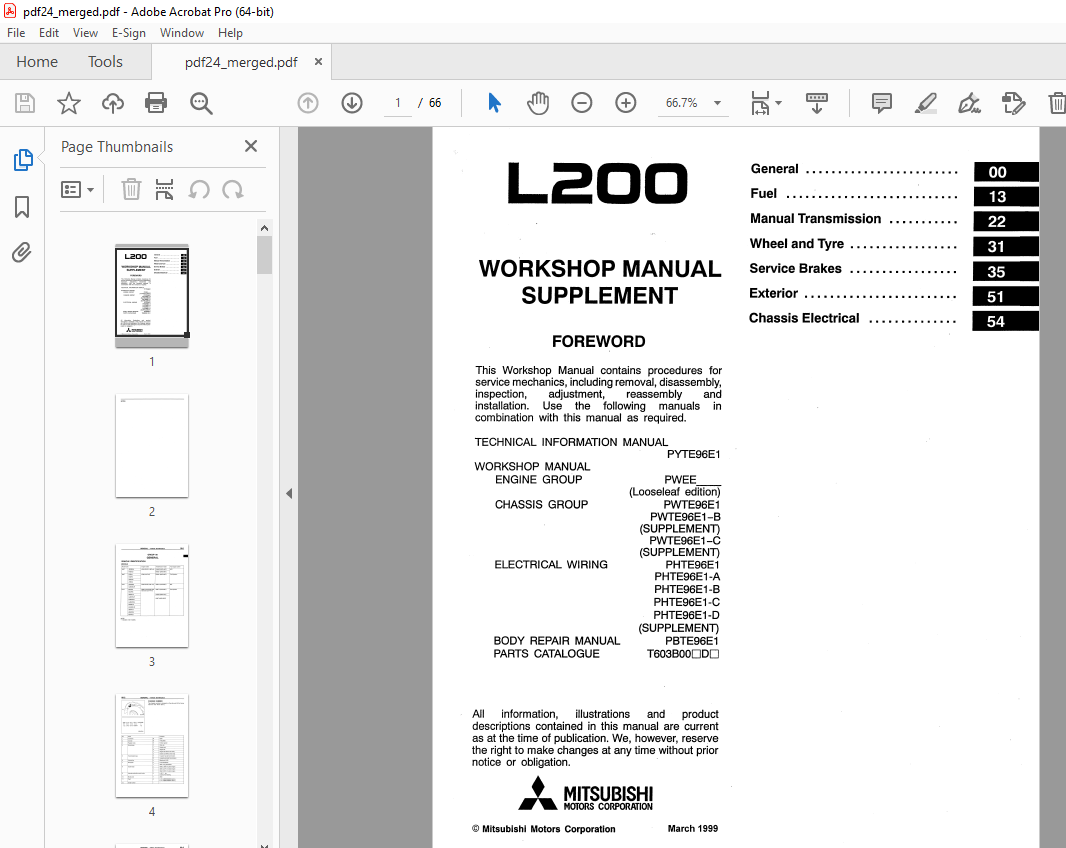
Task: Click the Exterior 51 index tab
Action: click(x=1005, y=296)
